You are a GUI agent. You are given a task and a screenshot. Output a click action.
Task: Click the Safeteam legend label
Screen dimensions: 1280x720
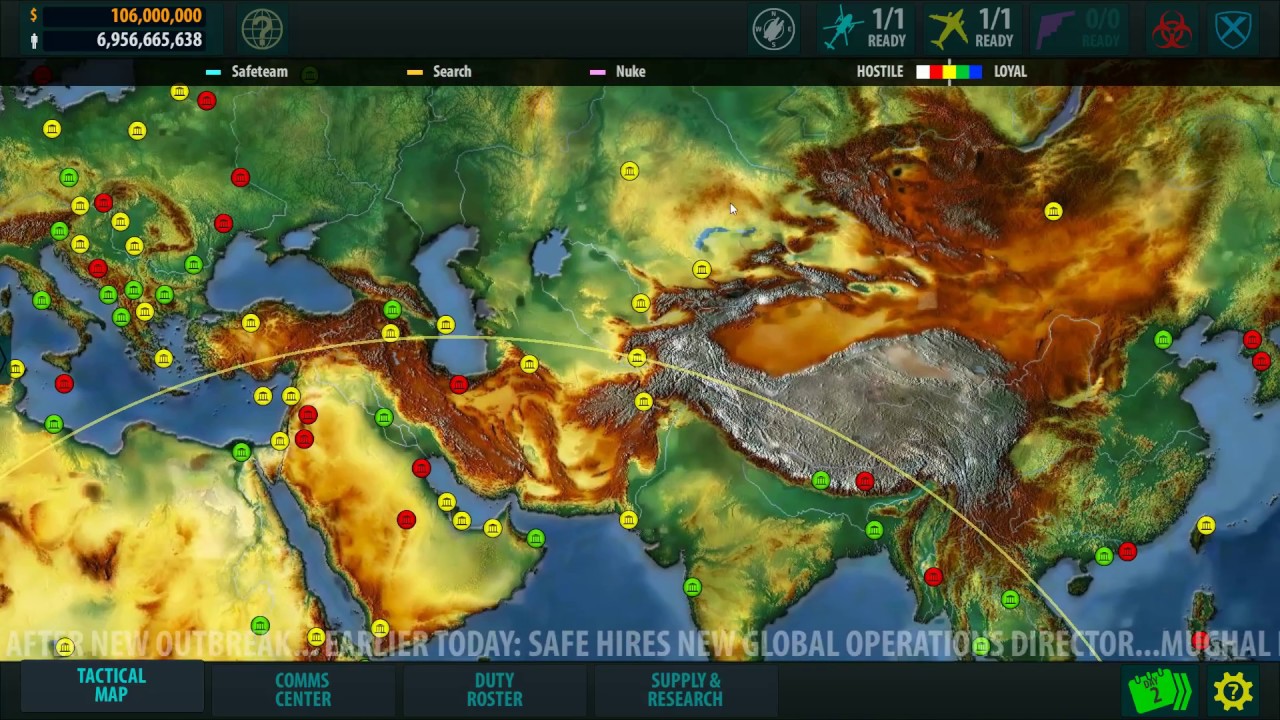point(260,72)
